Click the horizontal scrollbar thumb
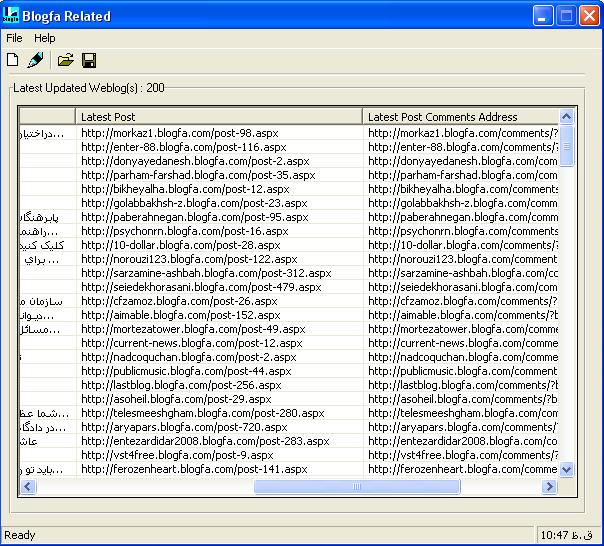 tap(357, 487)
